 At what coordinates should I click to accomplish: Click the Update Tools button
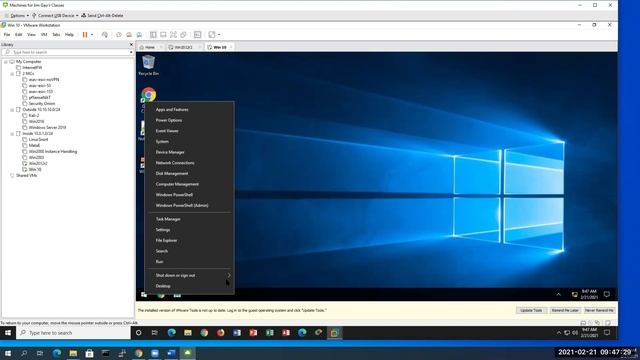(531, 310)
